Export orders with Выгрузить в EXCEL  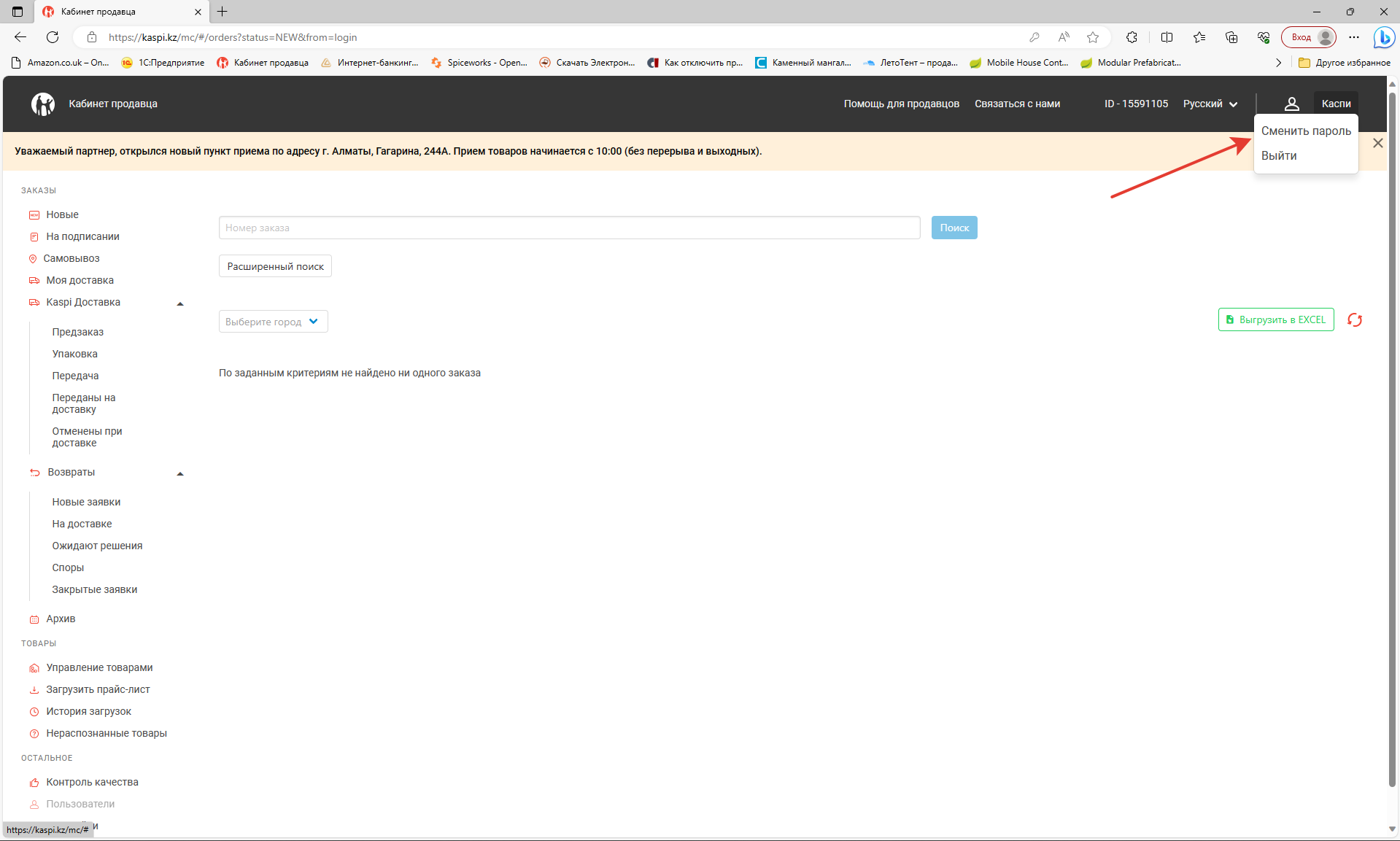click(x=1275, y=319)
